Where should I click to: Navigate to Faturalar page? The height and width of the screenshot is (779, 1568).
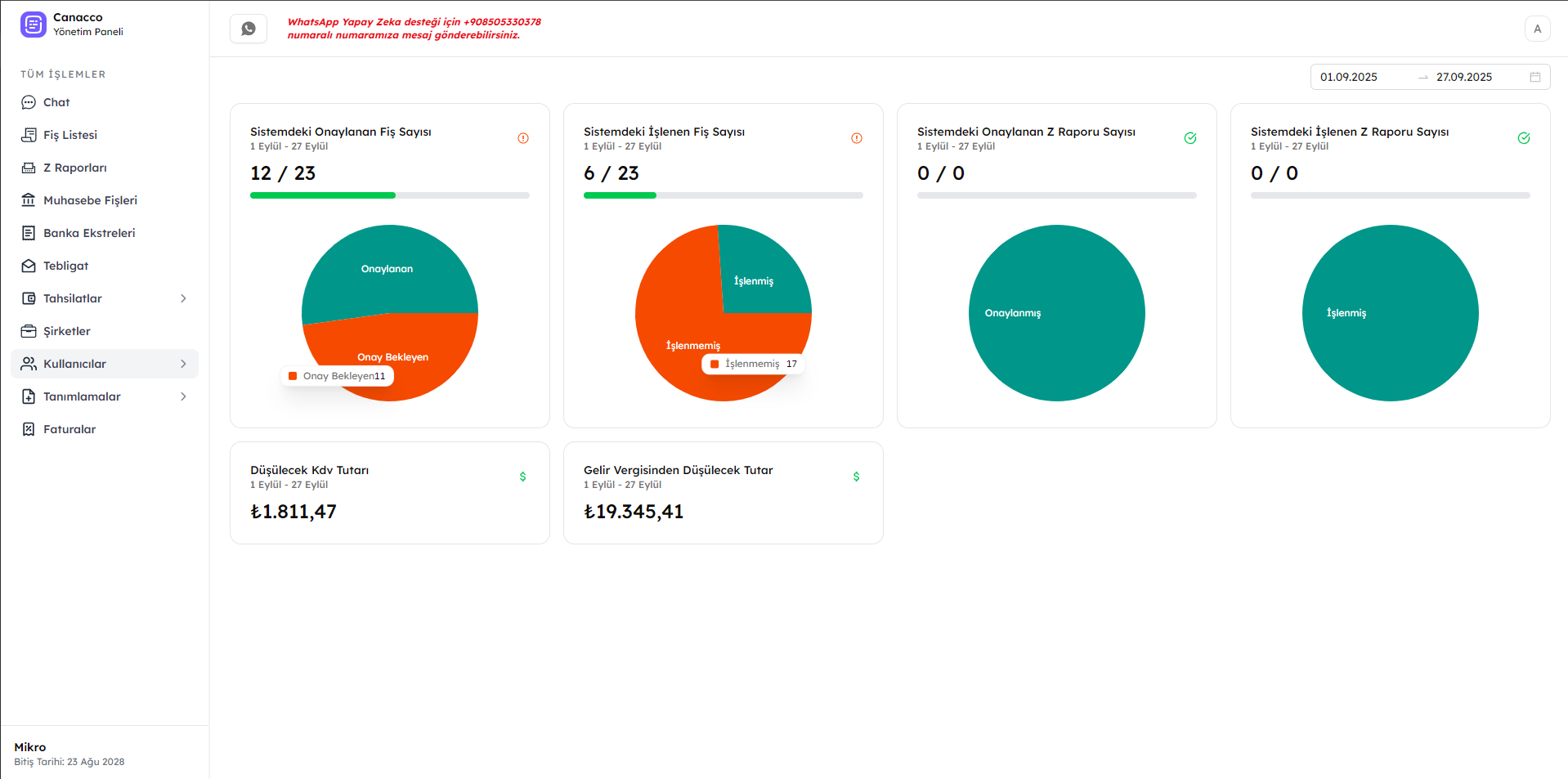tap(69, 429)
